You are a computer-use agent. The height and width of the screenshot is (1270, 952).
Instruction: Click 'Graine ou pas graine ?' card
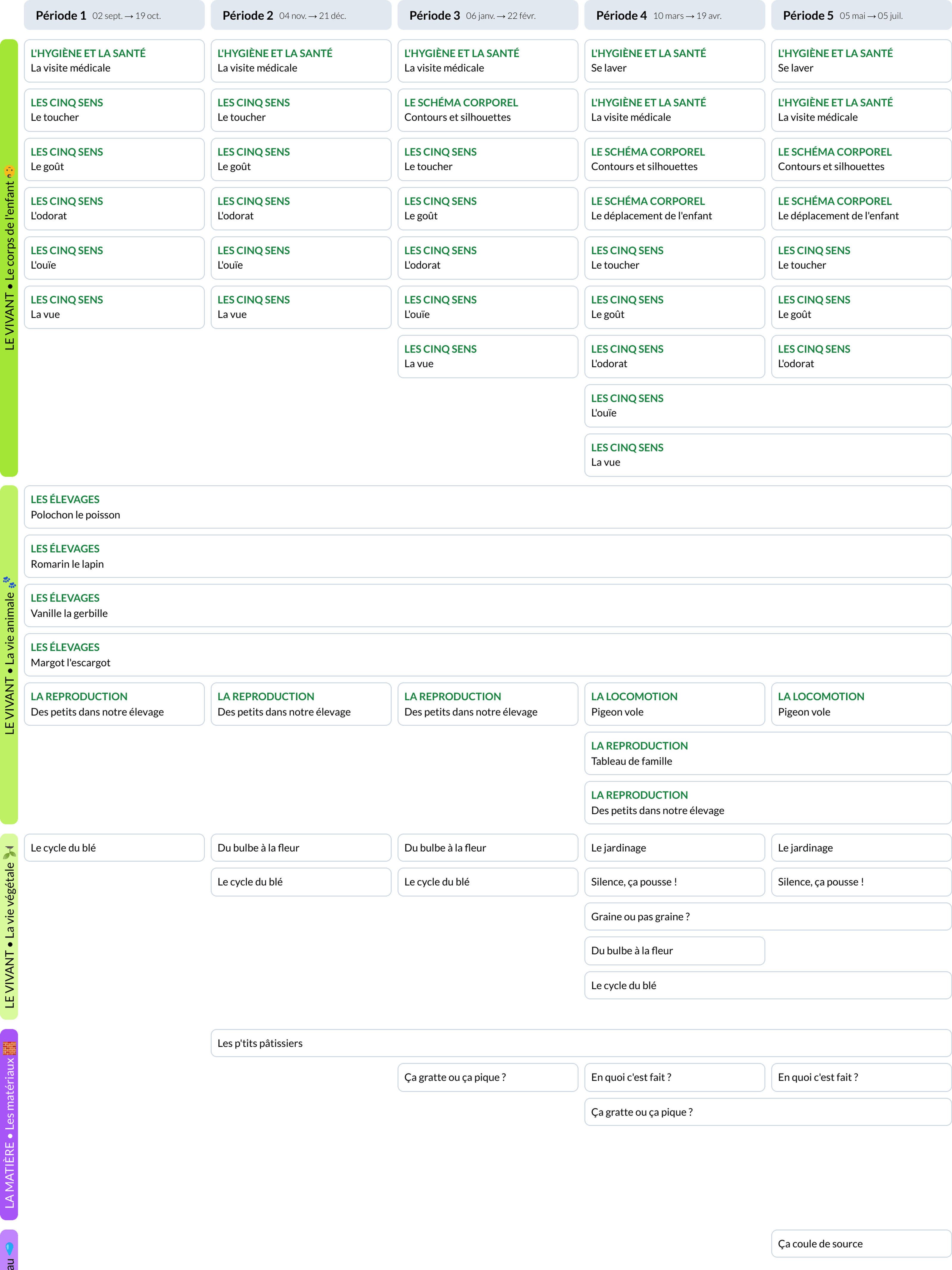pyautogui.click(x=767, y=916)
